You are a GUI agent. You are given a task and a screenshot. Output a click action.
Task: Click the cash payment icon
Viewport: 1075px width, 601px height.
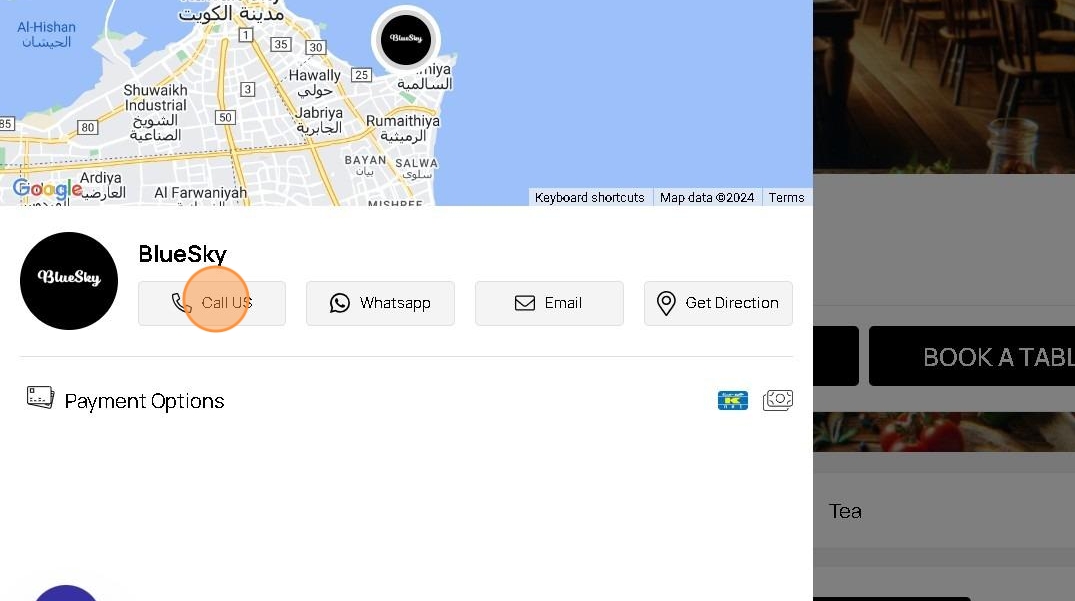point(778,400)
